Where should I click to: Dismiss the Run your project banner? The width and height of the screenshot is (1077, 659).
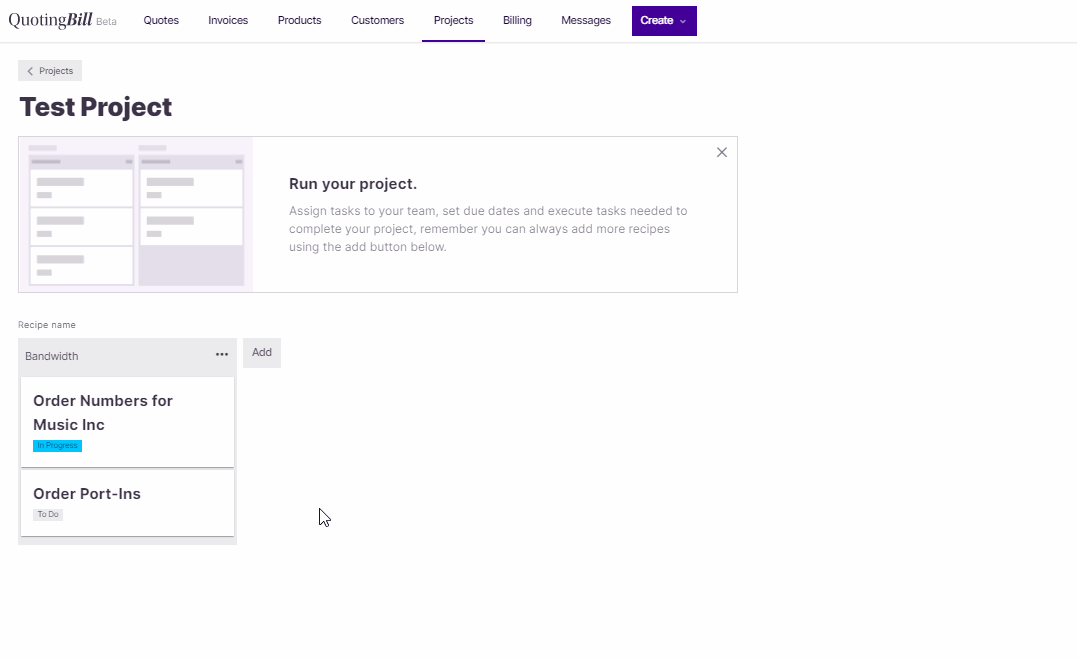click(721, 153)
